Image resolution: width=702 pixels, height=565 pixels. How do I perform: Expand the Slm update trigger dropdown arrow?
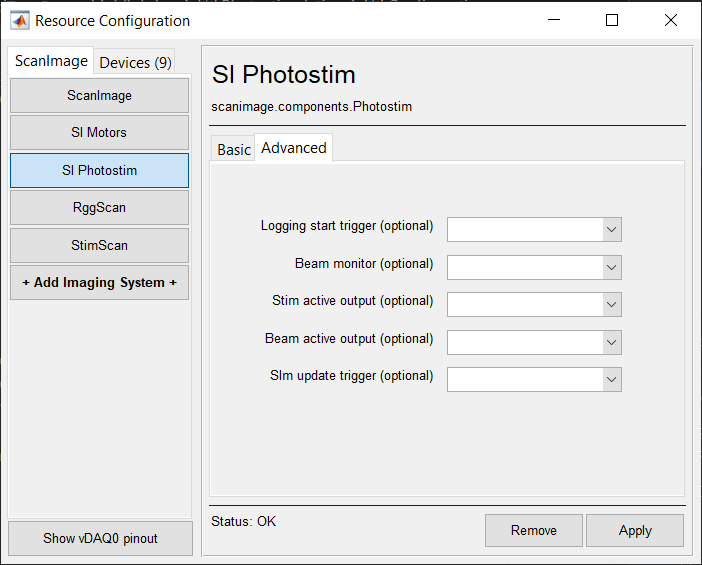click(x=612, y=380)
